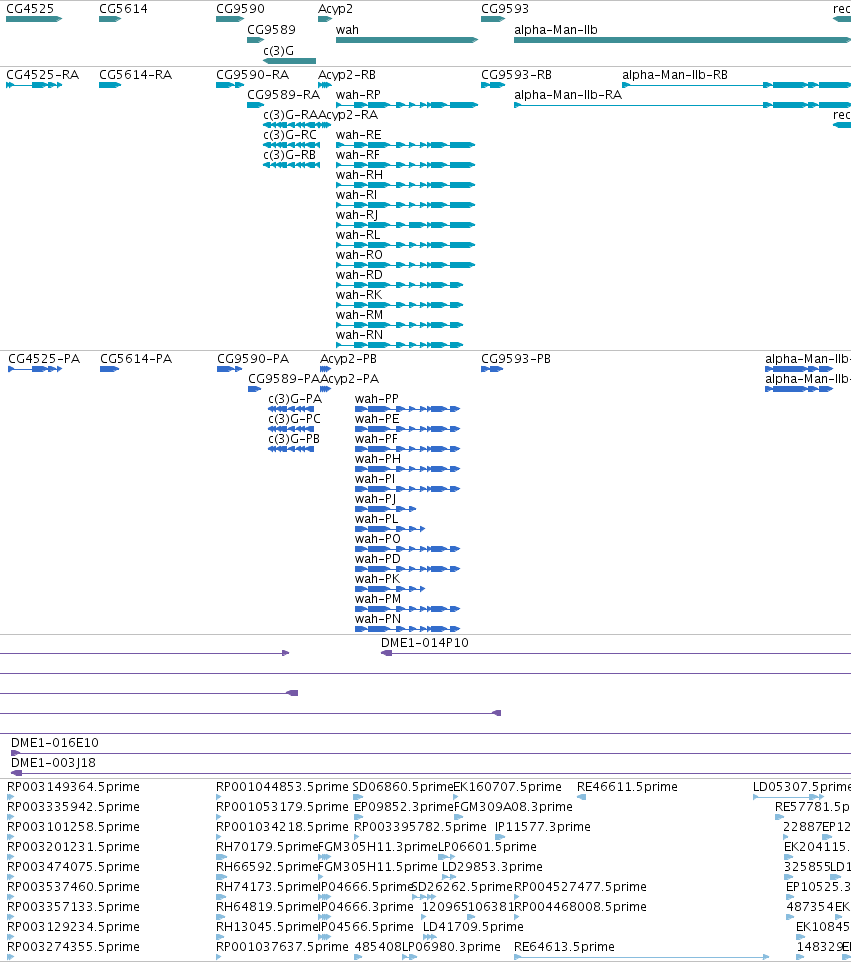The height and width of the screenshot is (962, 851).
Task: Select the wah-RF transcript label
Action: point(358,155)
